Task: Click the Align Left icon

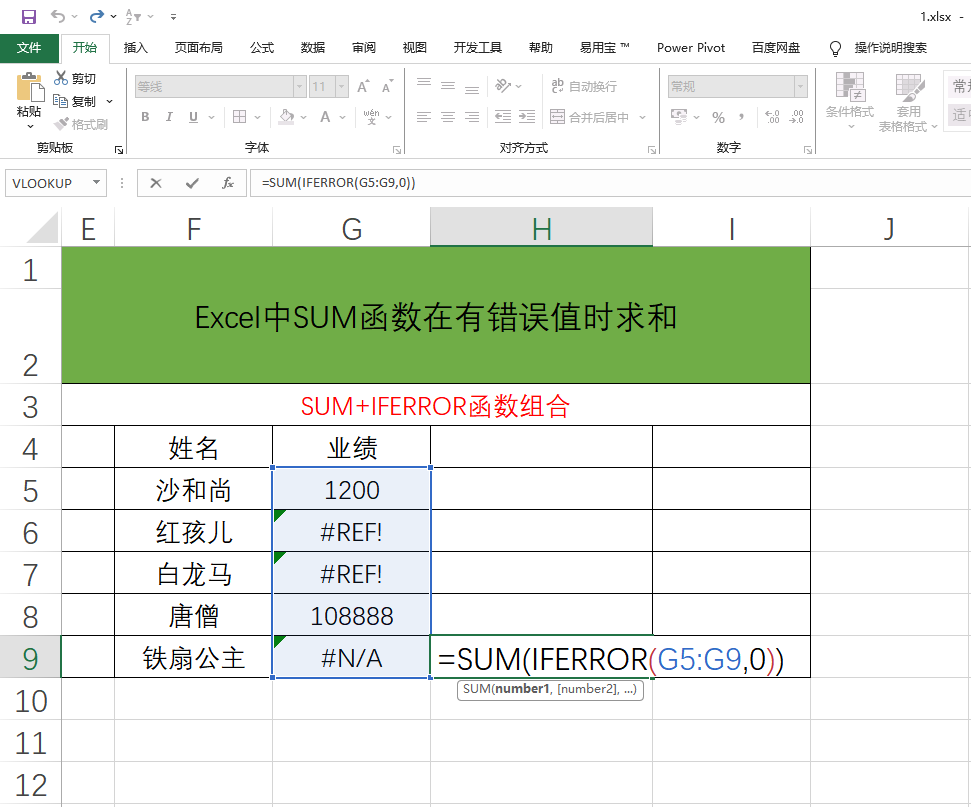Action: click(x=424, y=116)
